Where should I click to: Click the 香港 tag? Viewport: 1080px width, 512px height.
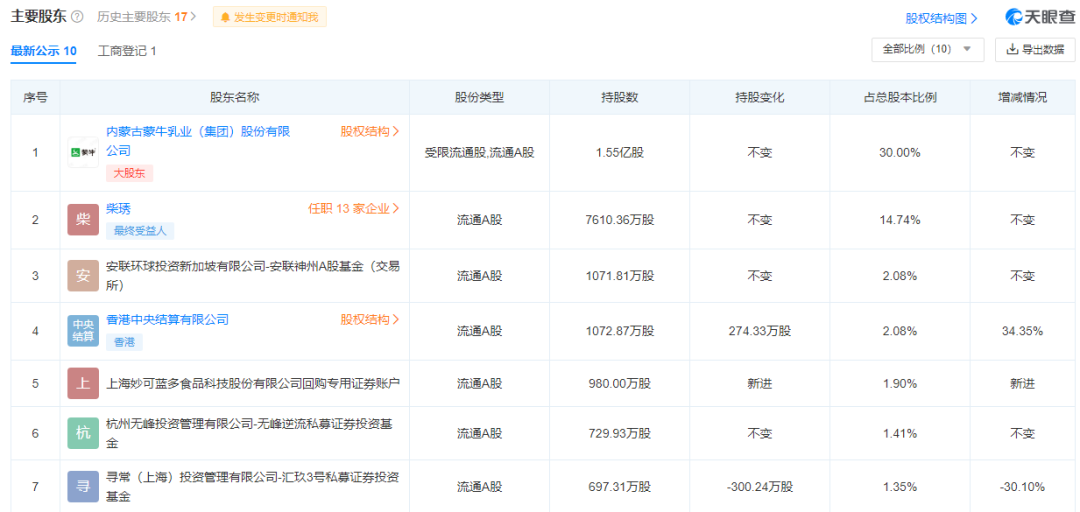click(124, 342)
